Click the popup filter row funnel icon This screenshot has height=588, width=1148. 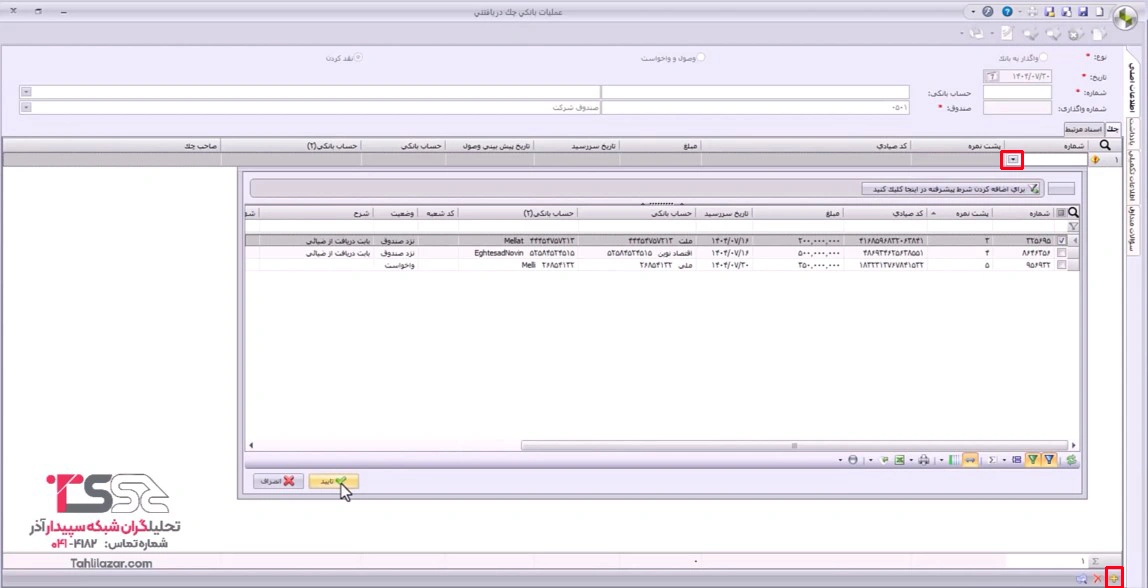click(1073, 226)
